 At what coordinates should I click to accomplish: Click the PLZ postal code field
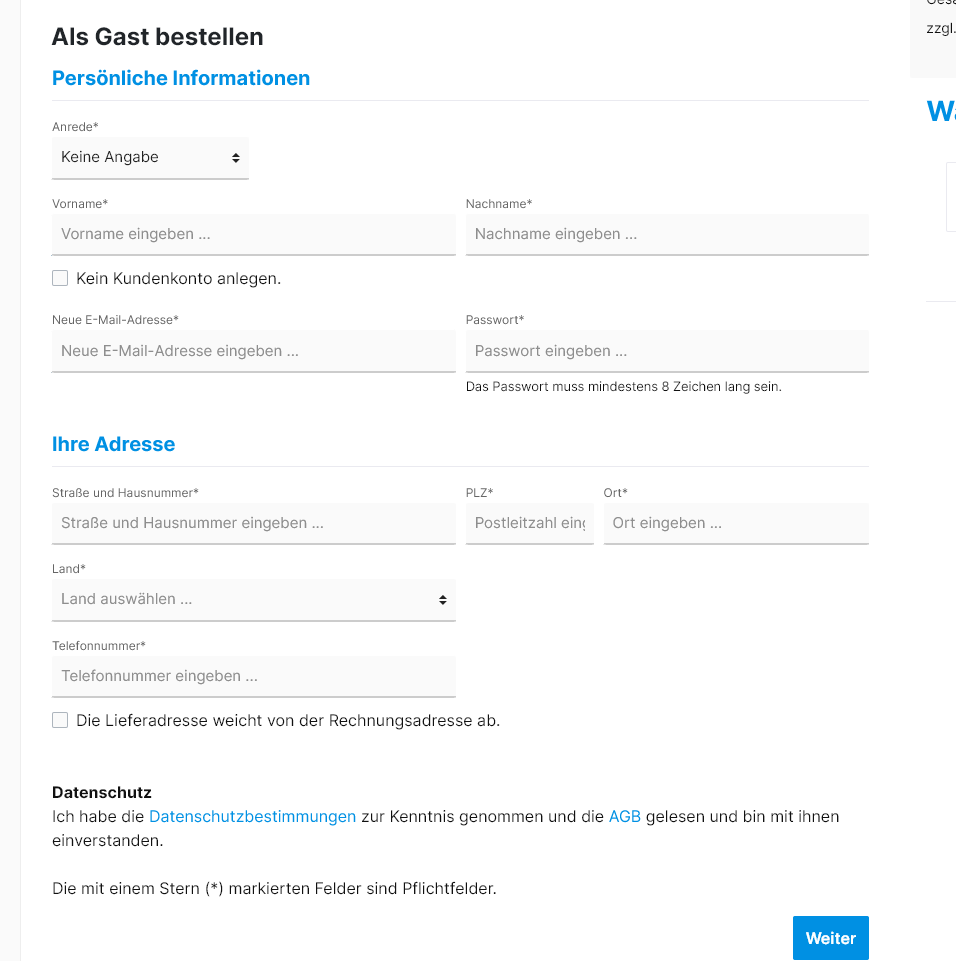(x=529, y=524)
